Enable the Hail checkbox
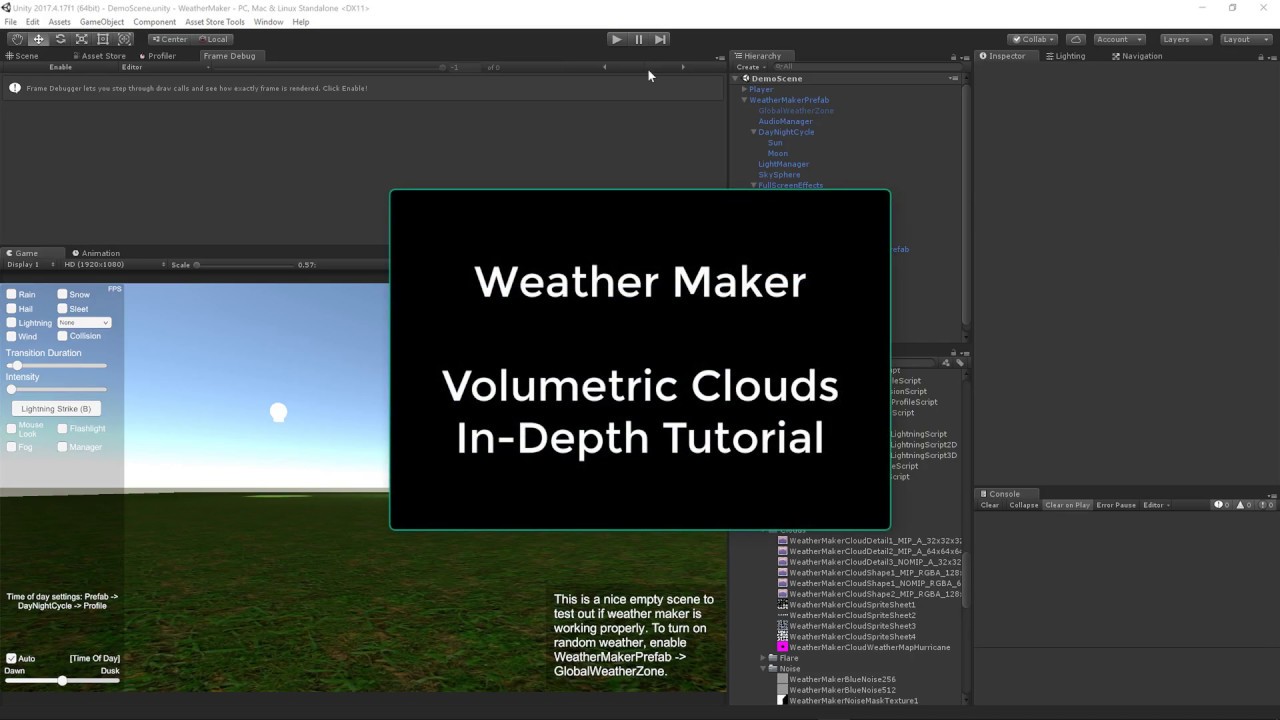Screen dimensions: 1280x720 tap(11, 309)
